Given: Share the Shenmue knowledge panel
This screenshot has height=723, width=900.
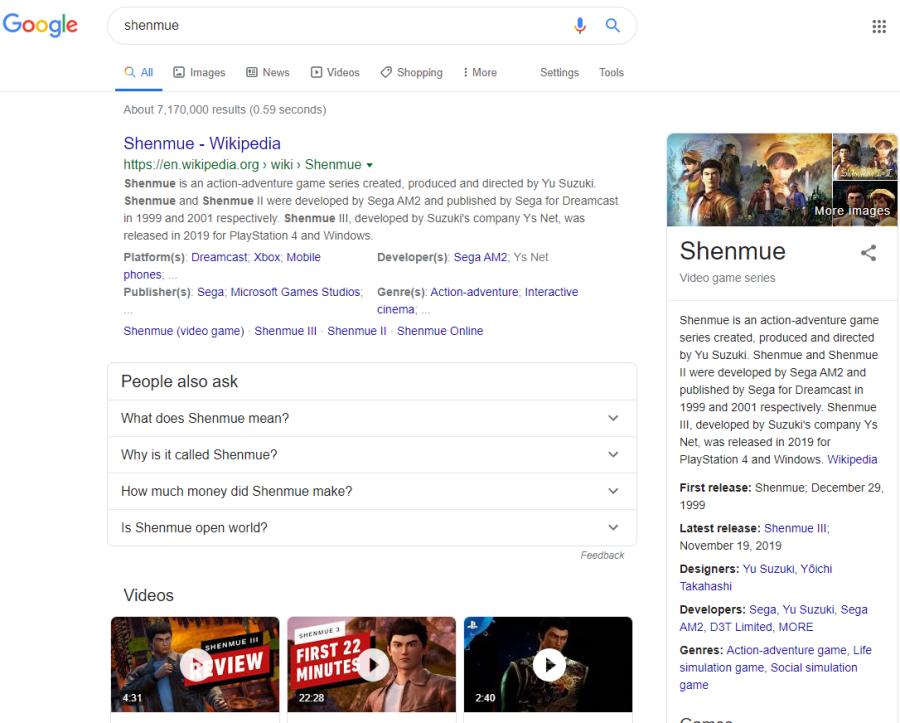Looking at the screenshot, I should pos(868,252).
